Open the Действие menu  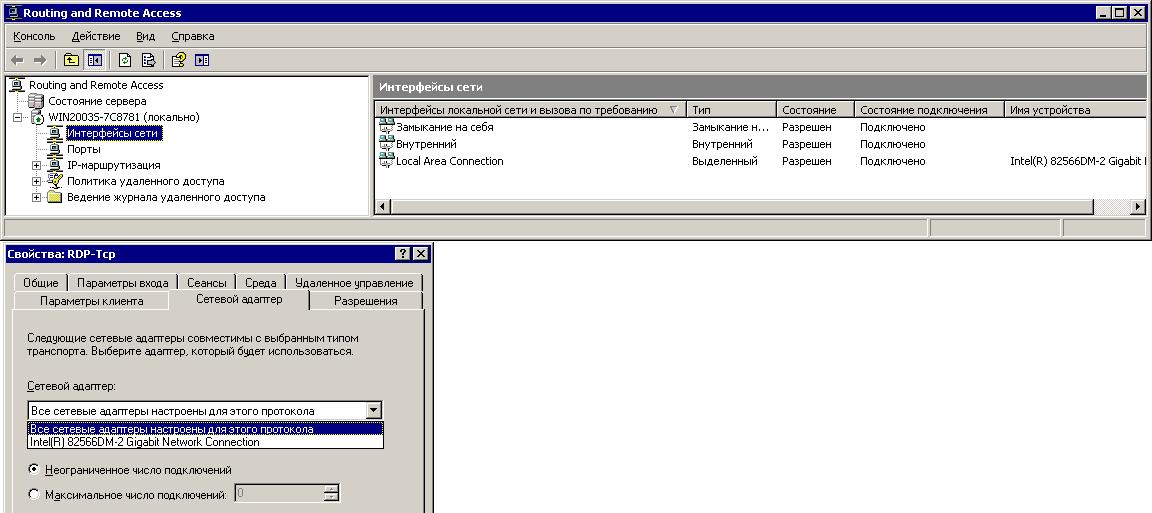96,36
